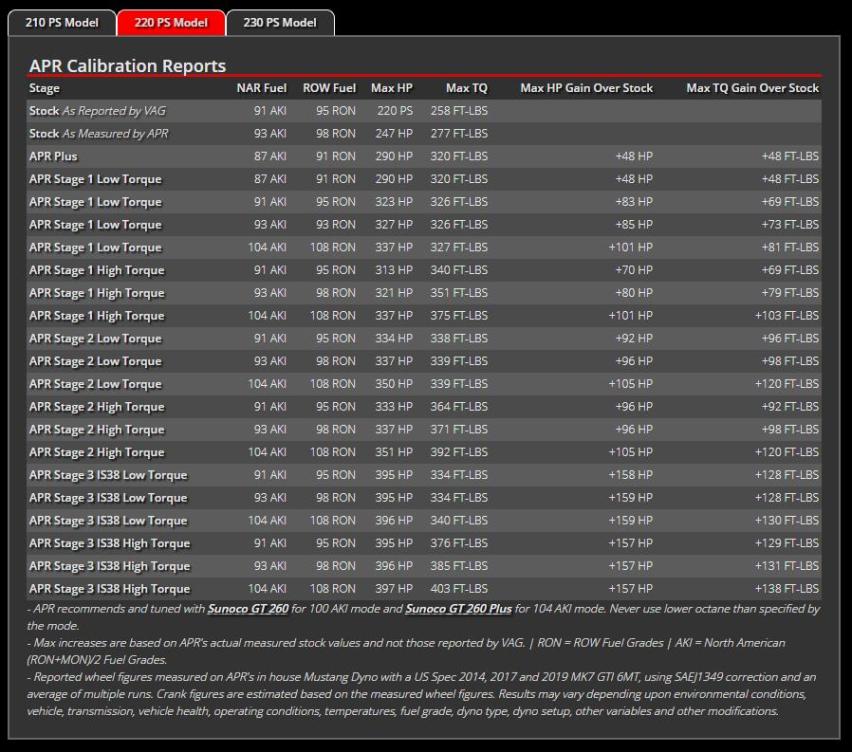
Task: Click the +79 FT-LBS gain cell
Action: [790, 293]
